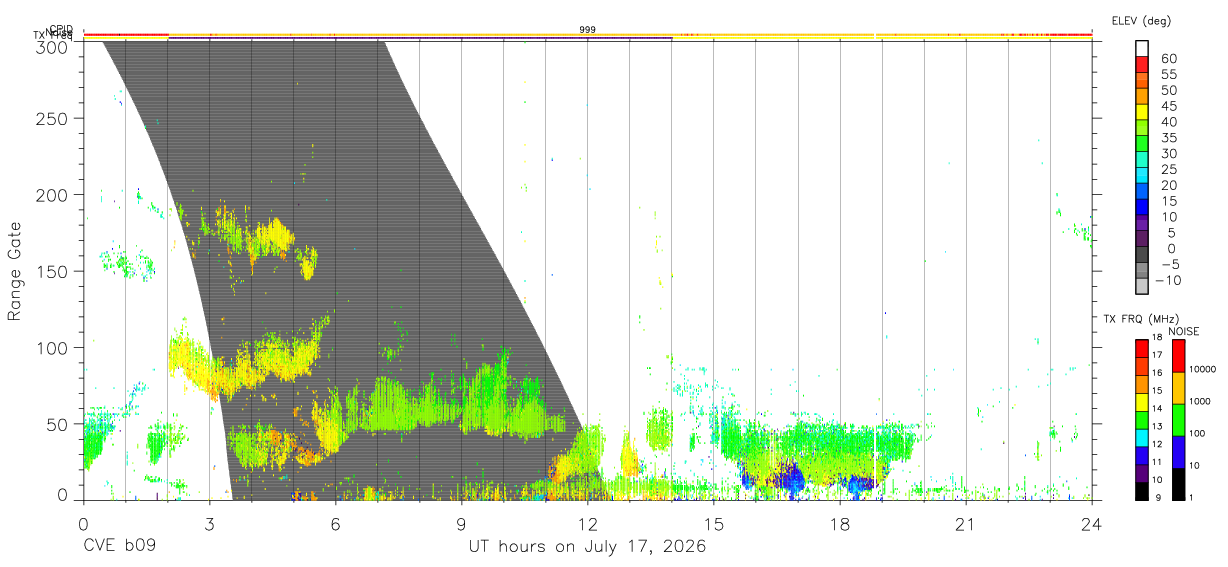The width and height of the screenshot is (1228, 567).
Task: Click the 1000 label on noise scale
Action: pyautogui.click(x=1199, y=401)
